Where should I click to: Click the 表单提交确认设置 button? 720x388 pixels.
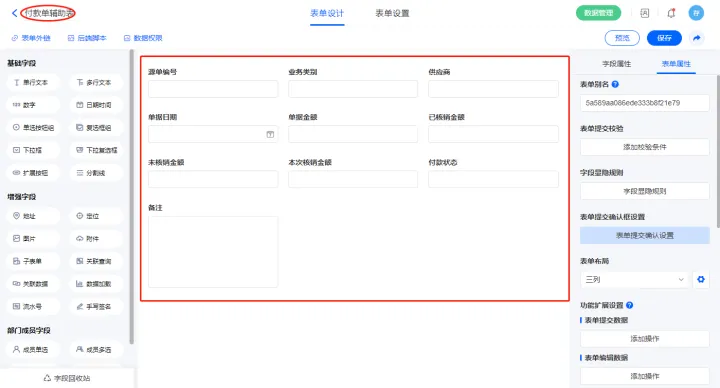point(645,236)
